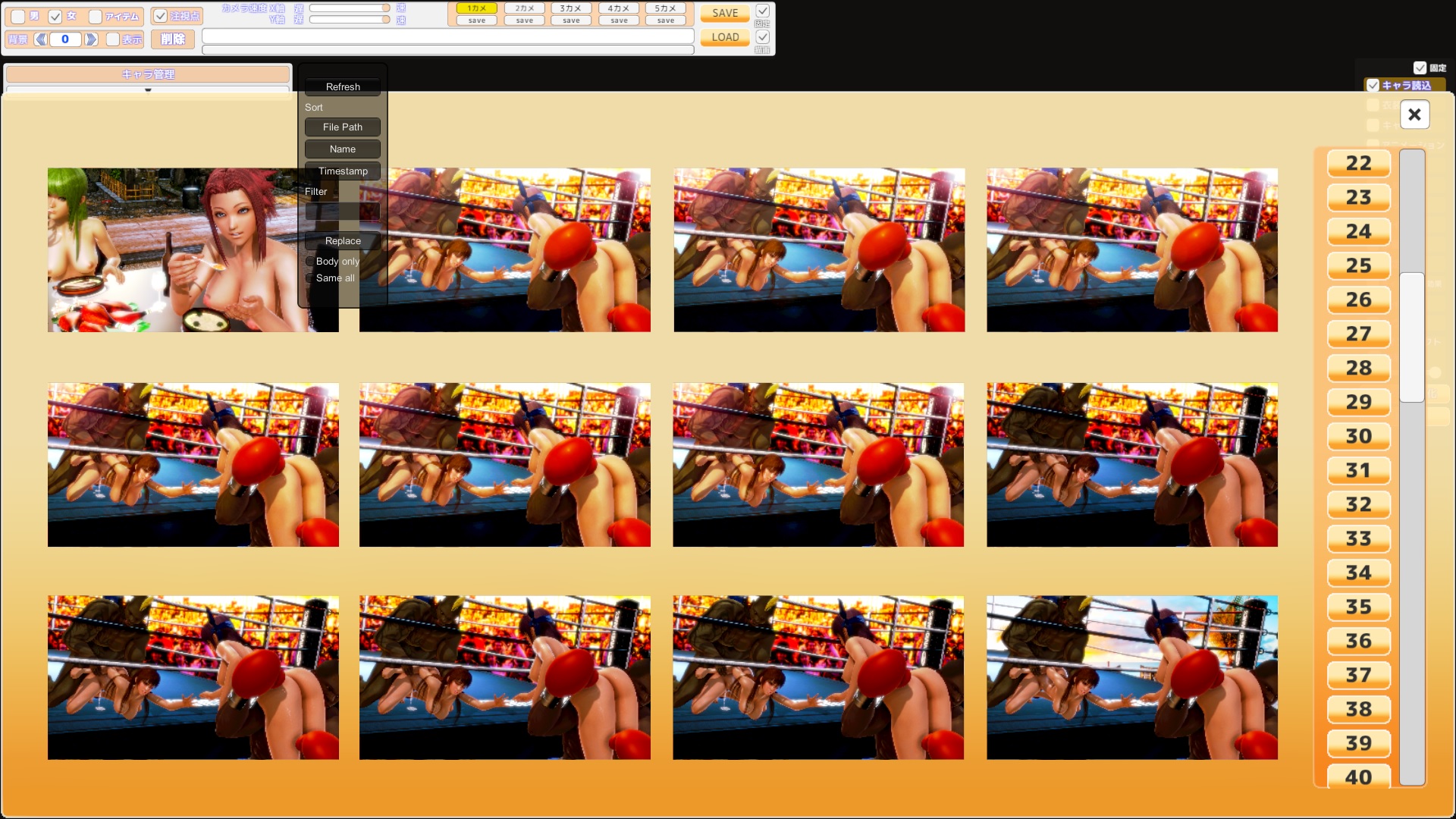Open page 27 in the list
The width and height of the screenshot is (1456, 819).
(x=1358, y=334)
